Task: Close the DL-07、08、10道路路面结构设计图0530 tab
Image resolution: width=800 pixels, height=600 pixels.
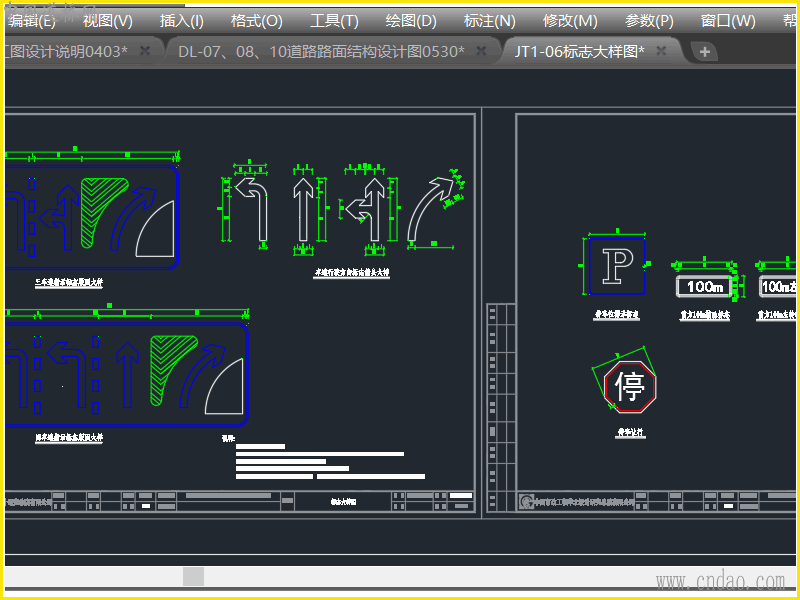Action: (x=481, y=51)
